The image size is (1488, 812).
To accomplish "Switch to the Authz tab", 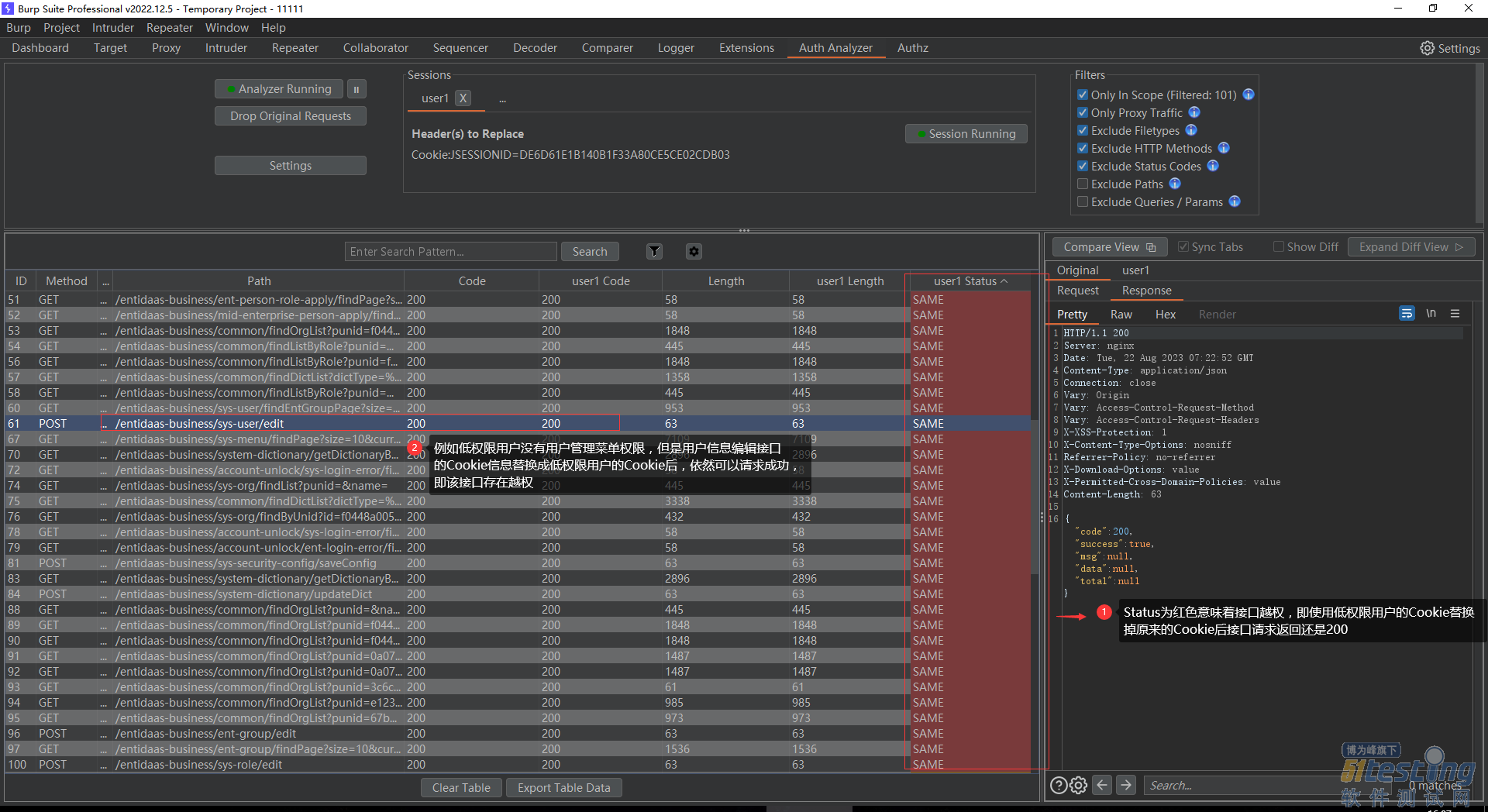I will click(912, 48).
